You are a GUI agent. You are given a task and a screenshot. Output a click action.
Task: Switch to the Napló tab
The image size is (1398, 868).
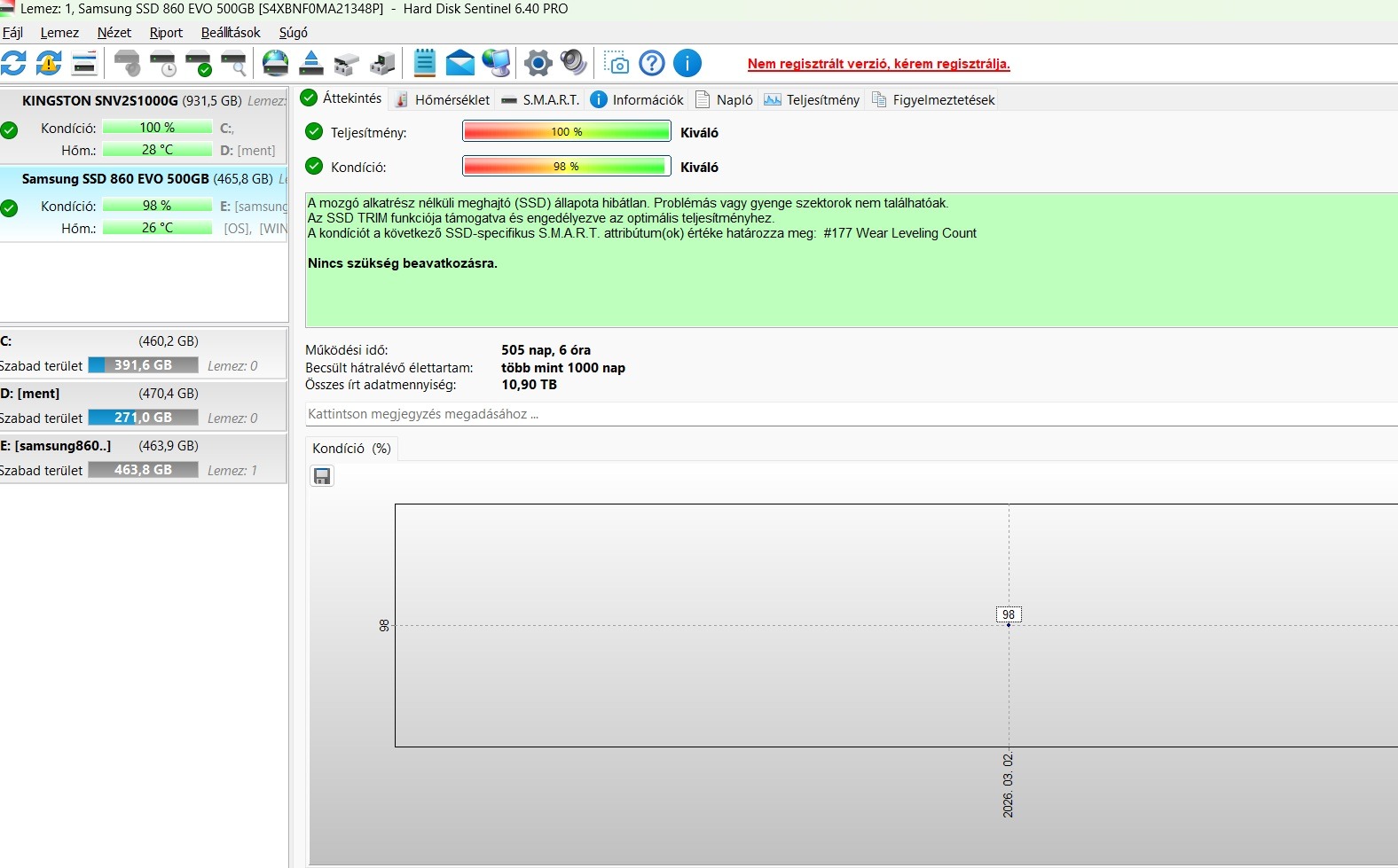725,99
